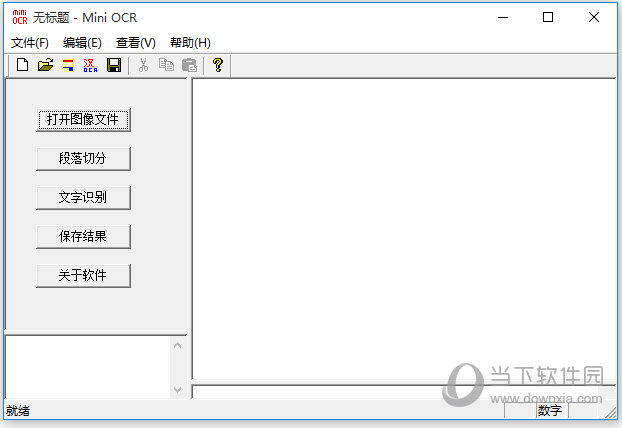Click the Open folder toolbar icon
The image size is (622, 428).
click(45, 65)
